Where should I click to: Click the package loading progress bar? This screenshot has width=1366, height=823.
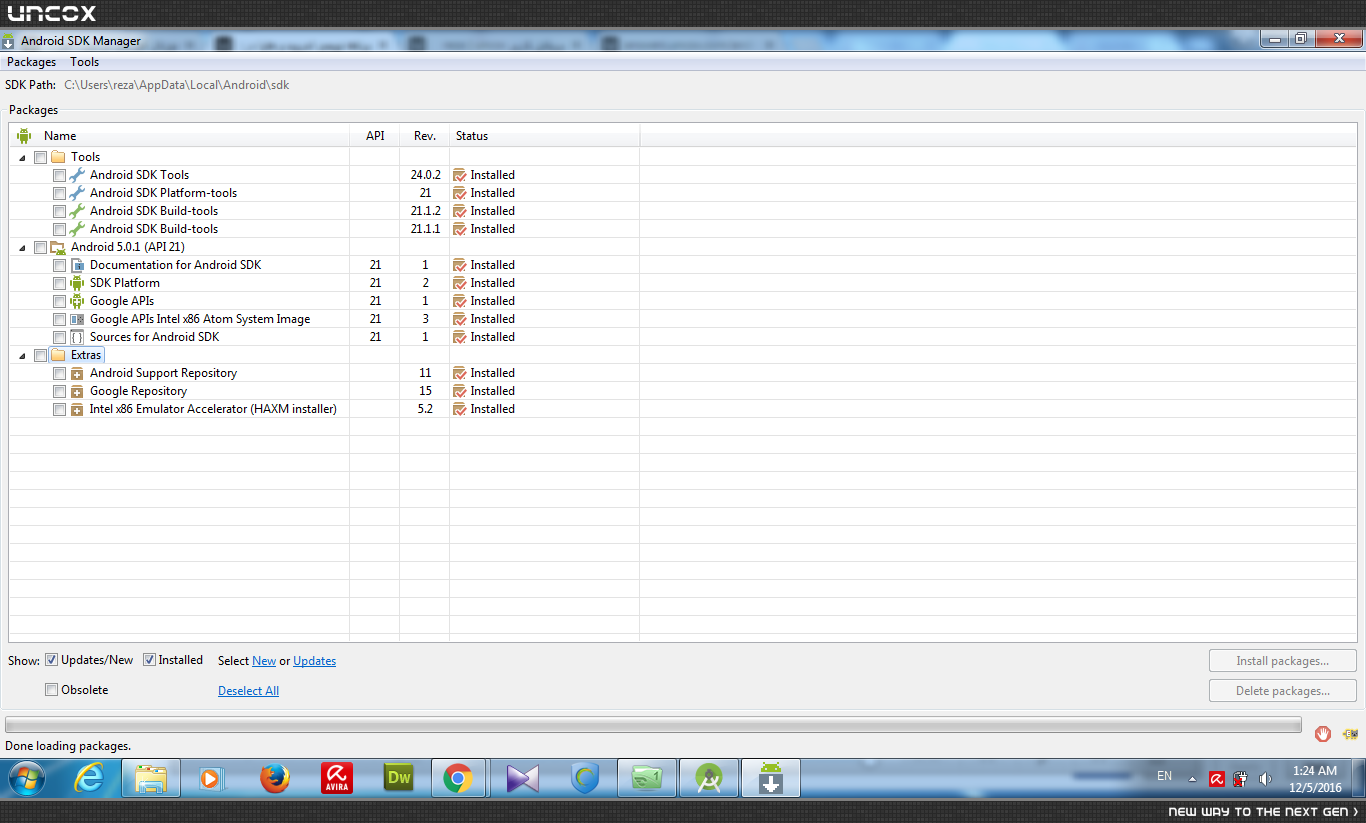point(653,725)
